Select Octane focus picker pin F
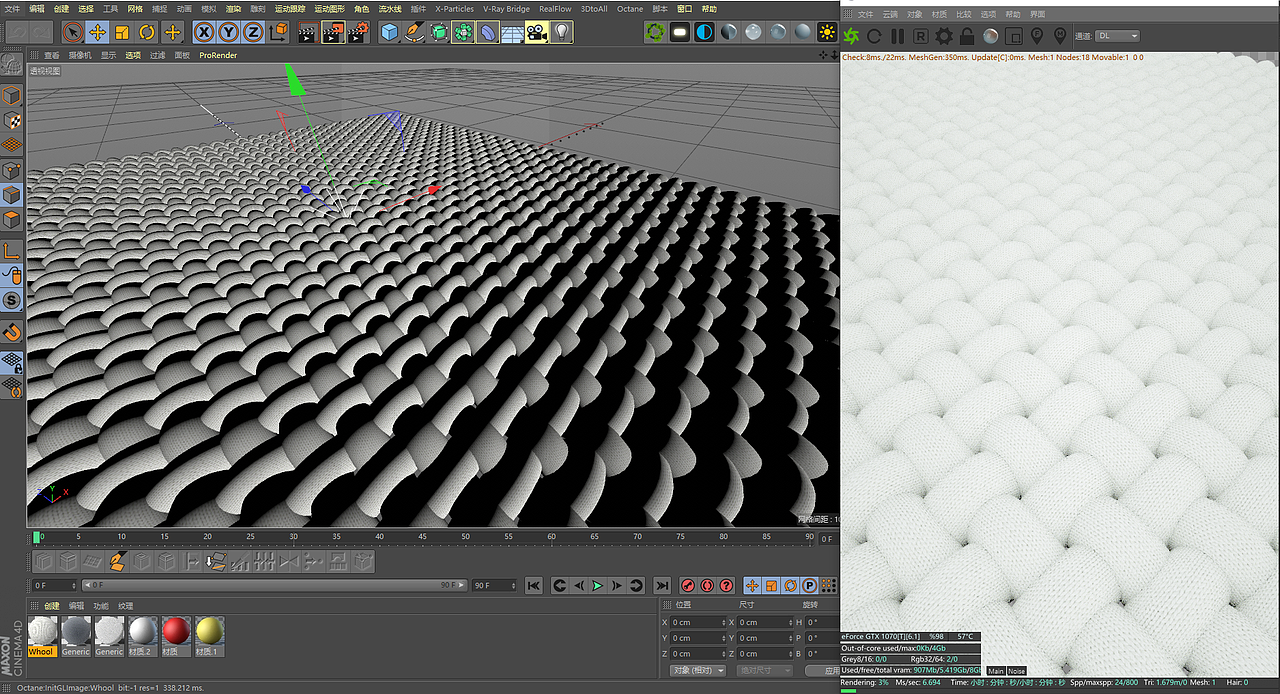 coord(1036,36)
